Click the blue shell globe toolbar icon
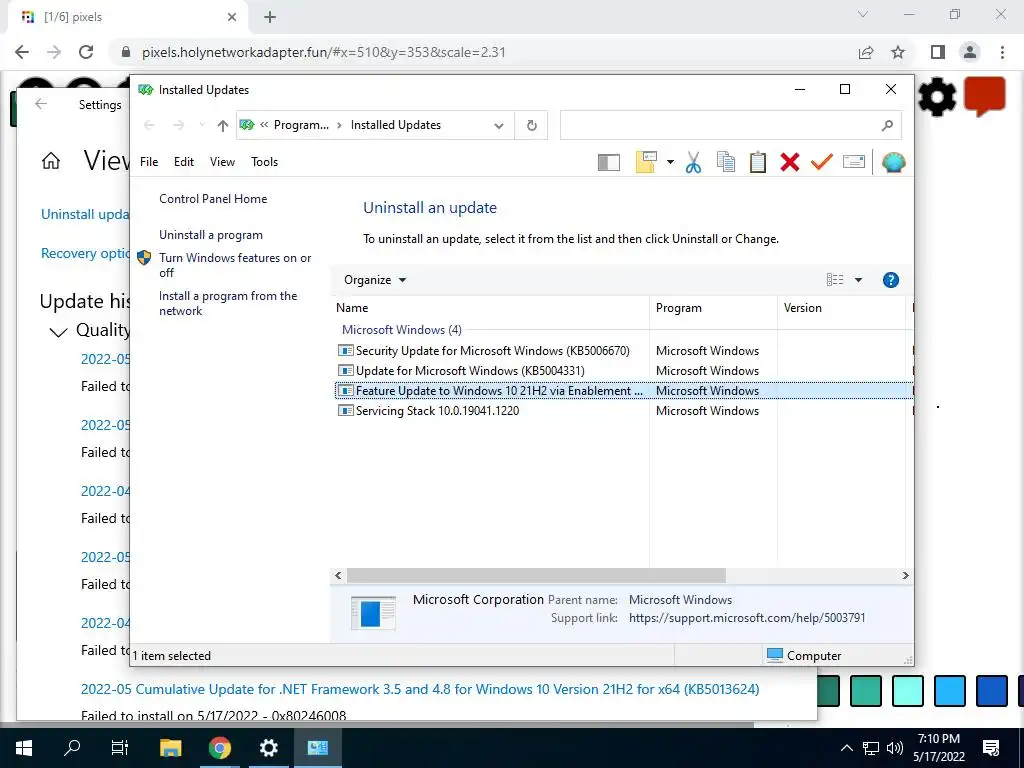Viewport: 1024px width, 768px height. (x=893, y=162)
